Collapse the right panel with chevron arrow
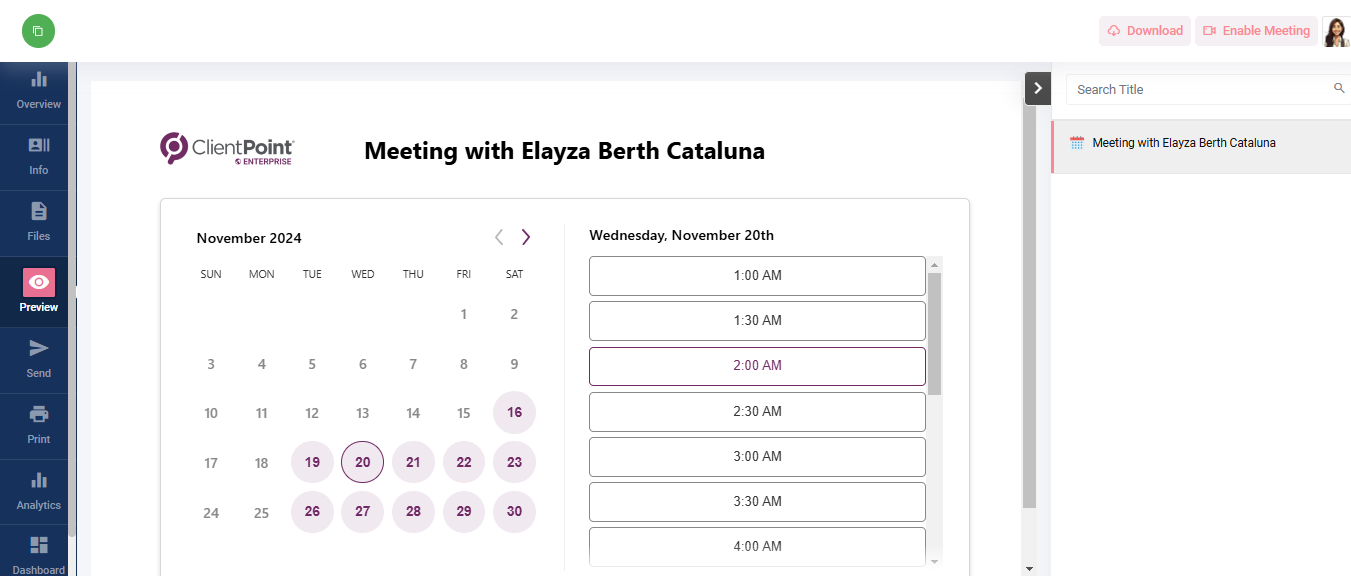1351x576 pixels. click(1038, 88)
